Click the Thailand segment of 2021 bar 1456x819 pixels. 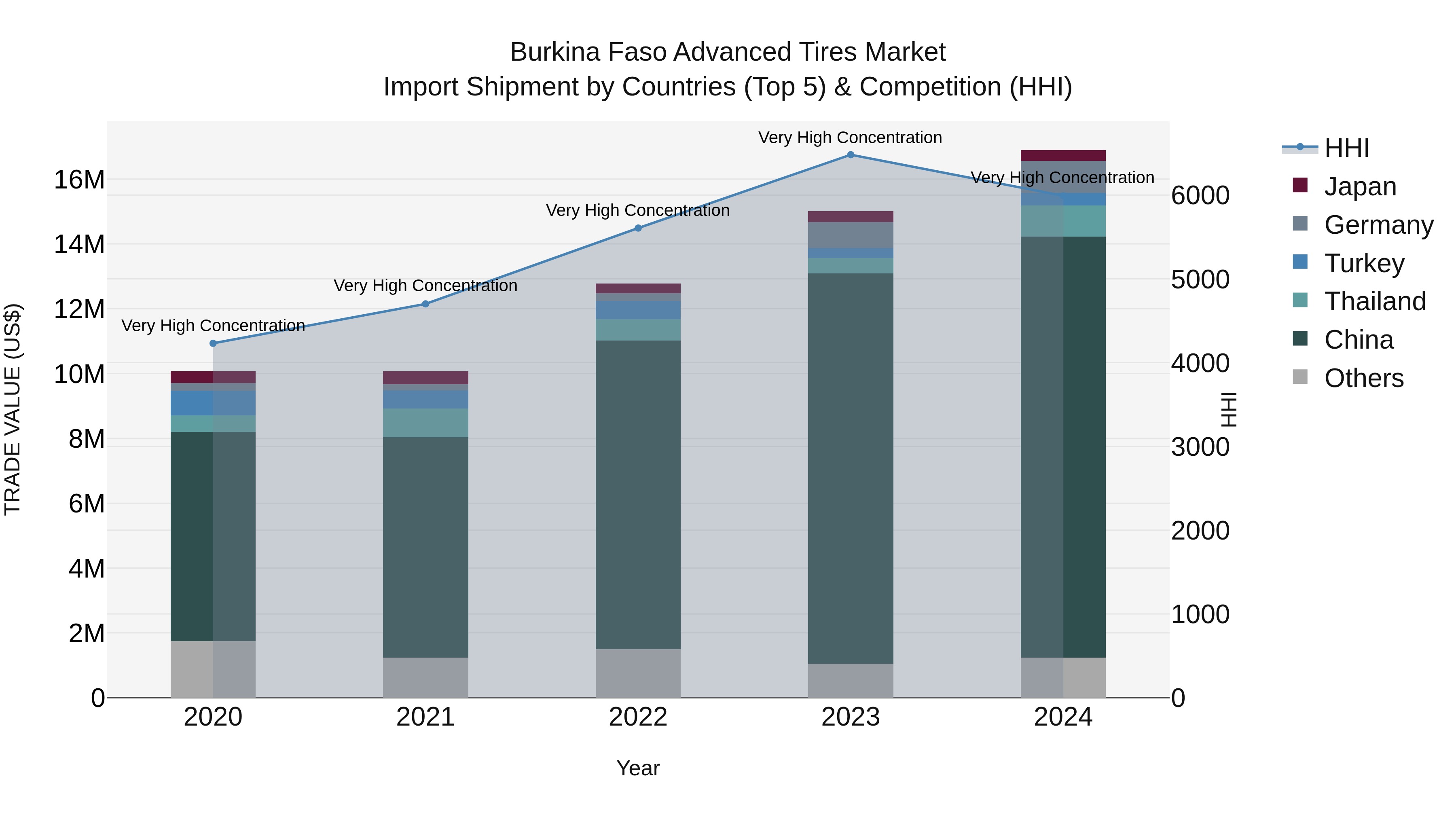[425, 423]
